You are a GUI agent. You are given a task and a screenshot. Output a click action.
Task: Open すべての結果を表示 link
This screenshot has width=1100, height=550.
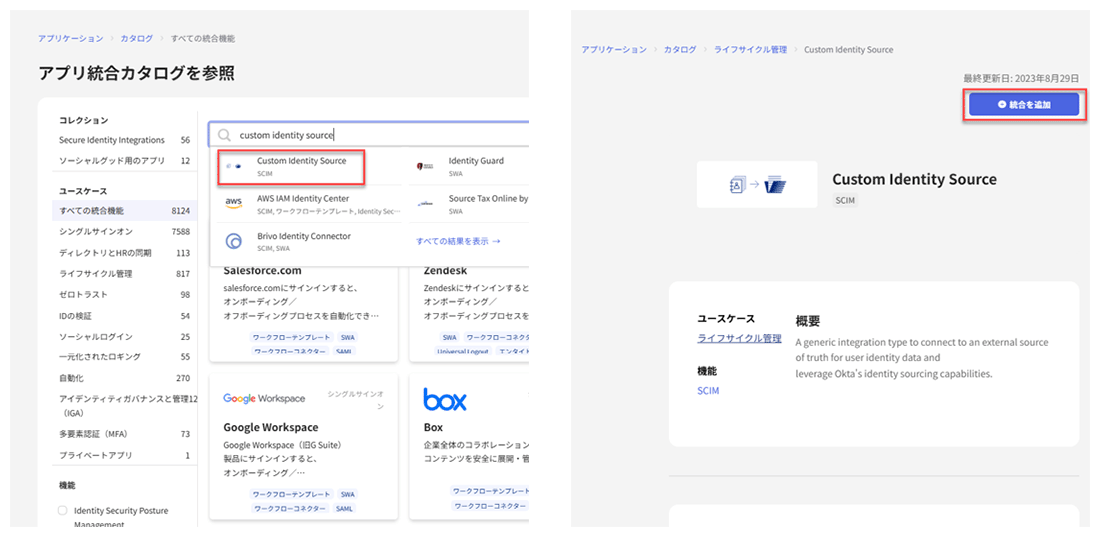[458, 241]
